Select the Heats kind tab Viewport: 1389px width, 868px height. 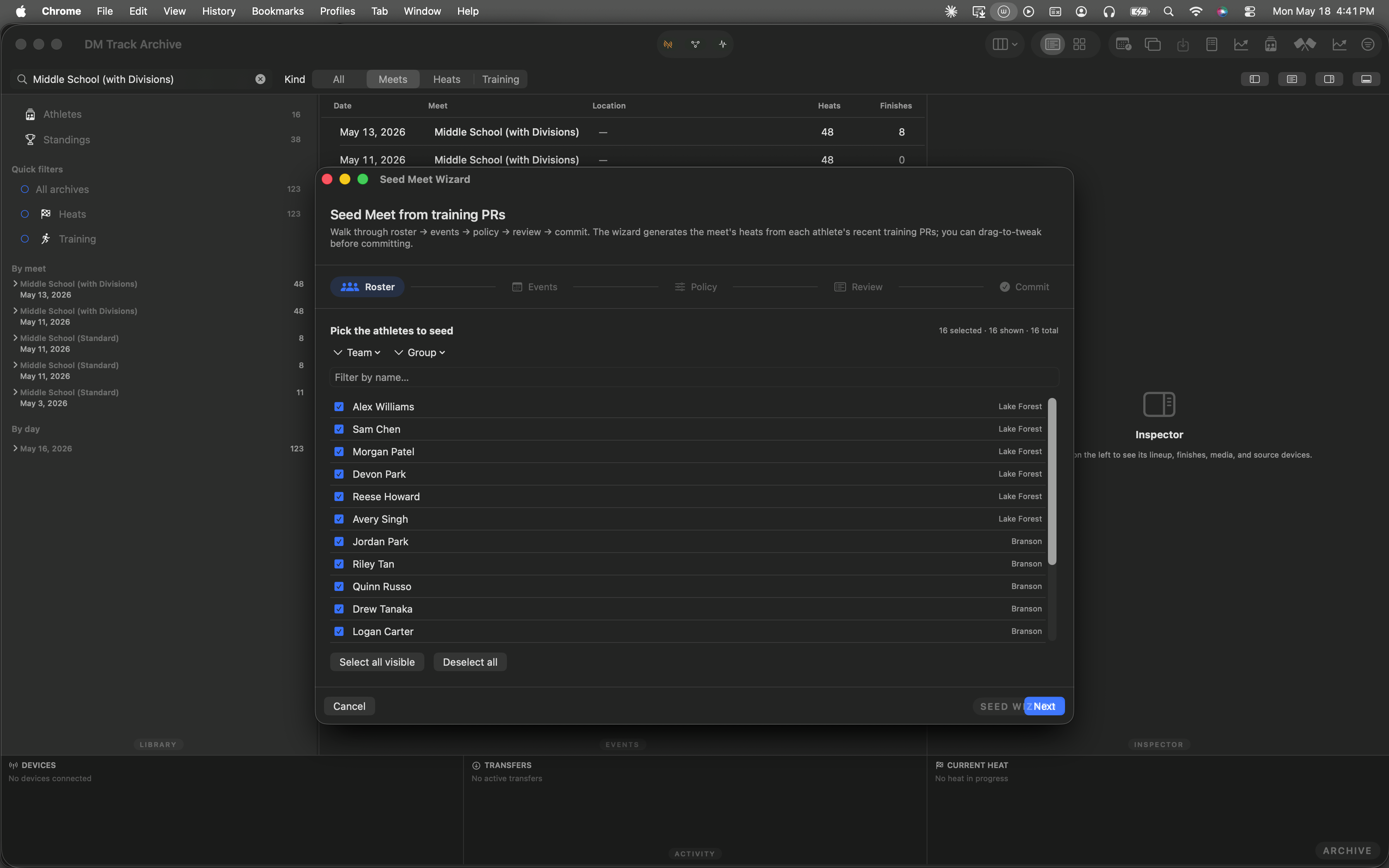tap(446, 79)
